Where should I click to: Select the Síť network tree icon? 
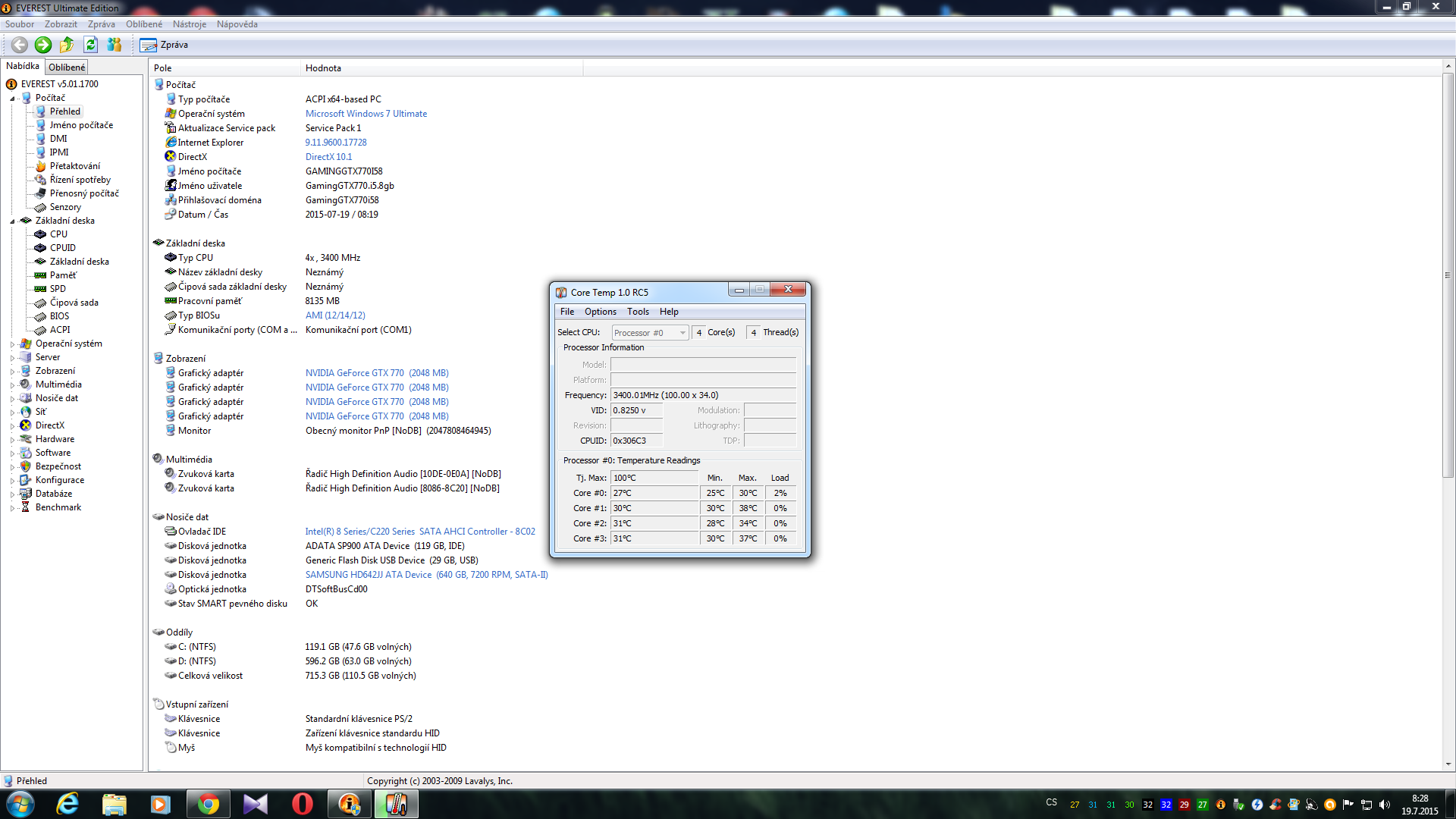click(x=26, y=412)
